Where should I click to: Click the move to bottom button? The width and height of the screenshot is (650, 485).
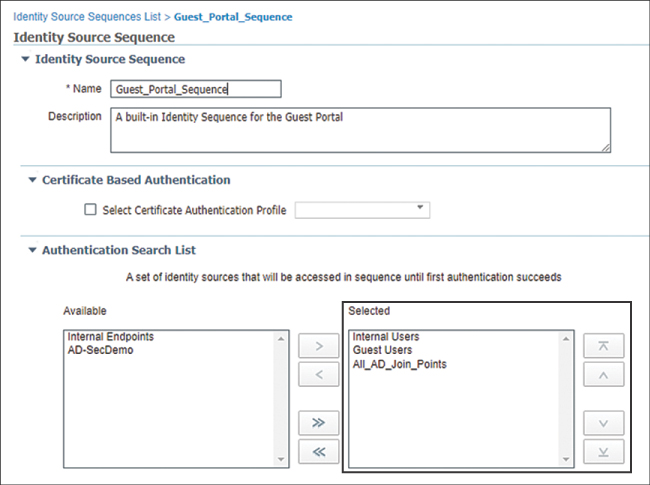pos(604,451)
